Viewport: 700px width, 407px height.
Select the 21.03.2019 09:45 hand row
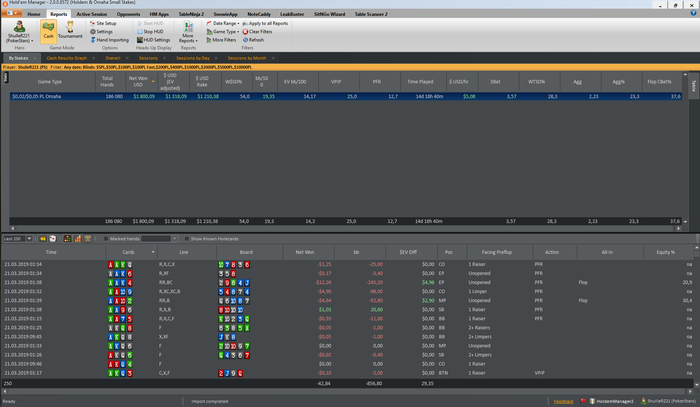click(347, 337)
